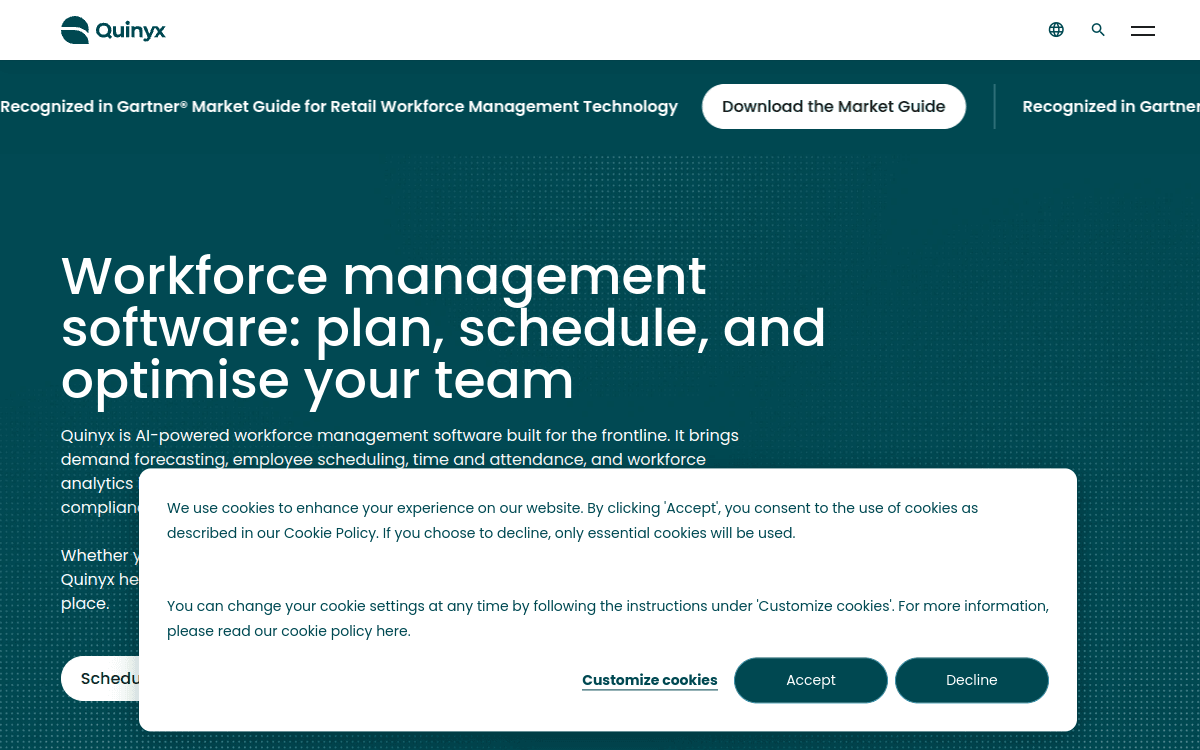Click the partially hidden Schedule button
The image size is (1200, 750).
100,678
